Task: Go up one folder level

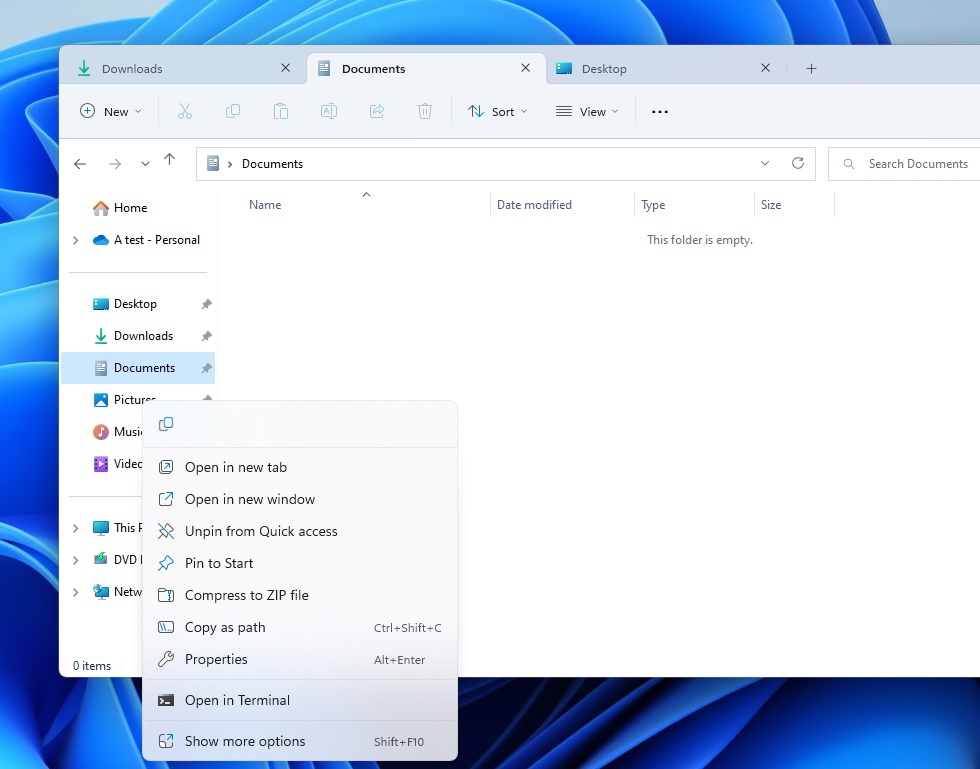Action: click(169, 161)
